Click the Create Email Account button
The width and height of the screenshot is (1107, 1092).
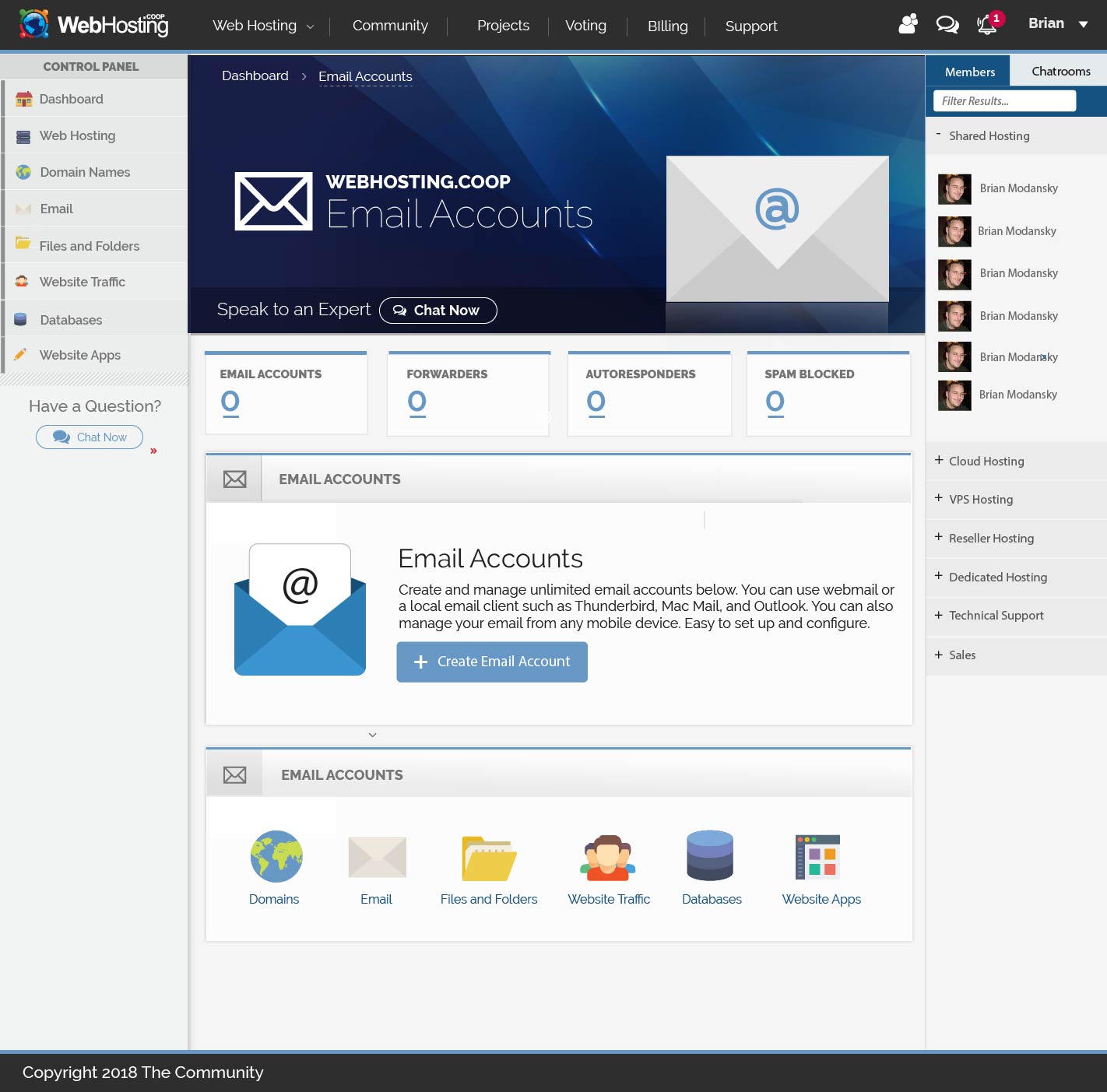click(492, 662)
